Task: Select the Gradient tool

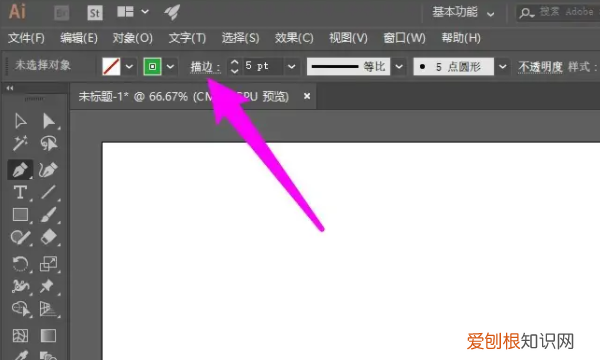Action: (49, 336)
